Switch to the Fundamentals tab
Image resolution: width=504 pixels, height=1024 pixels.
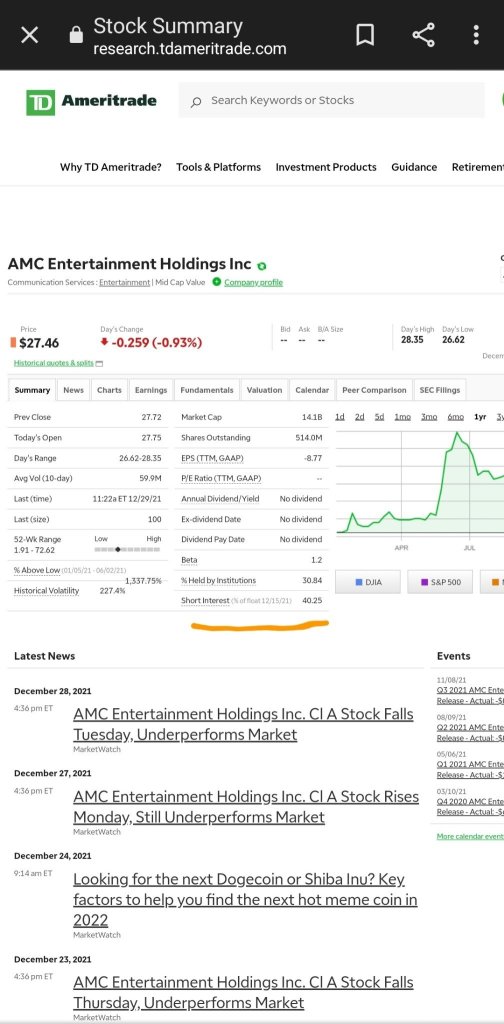click(x=207, y=390)
